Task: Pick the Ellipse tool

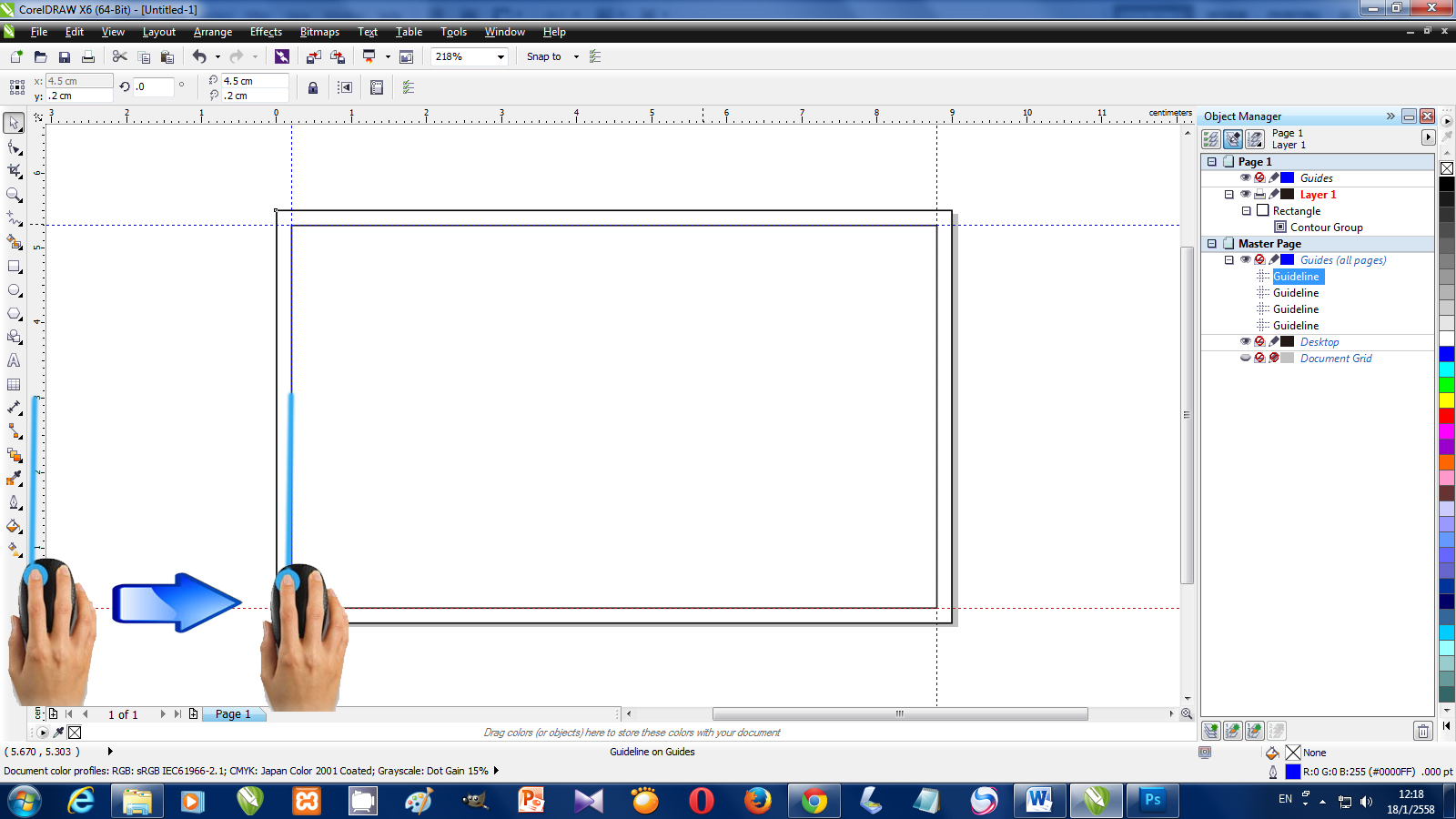Action: click(x=15, y=290)
